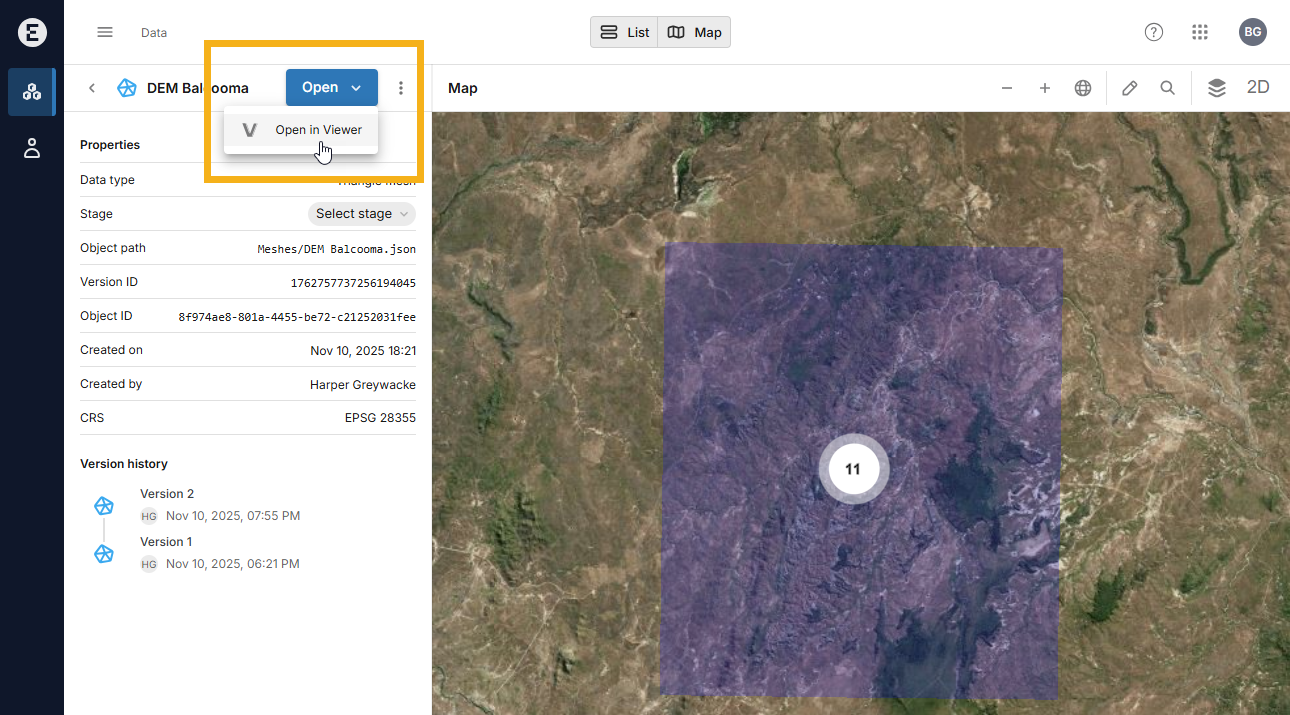The width and height of the screenshot is (1290, 715).
Task: Select Version 2 in version history
Action: (x=167, y=494)
